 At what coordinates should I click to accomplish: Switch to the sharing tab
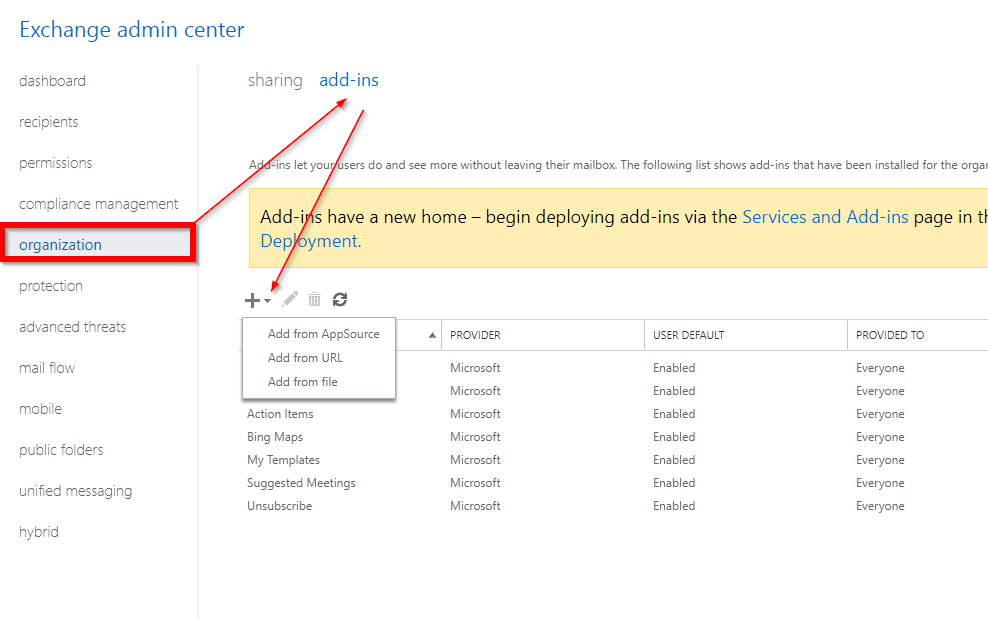point(275,80)
